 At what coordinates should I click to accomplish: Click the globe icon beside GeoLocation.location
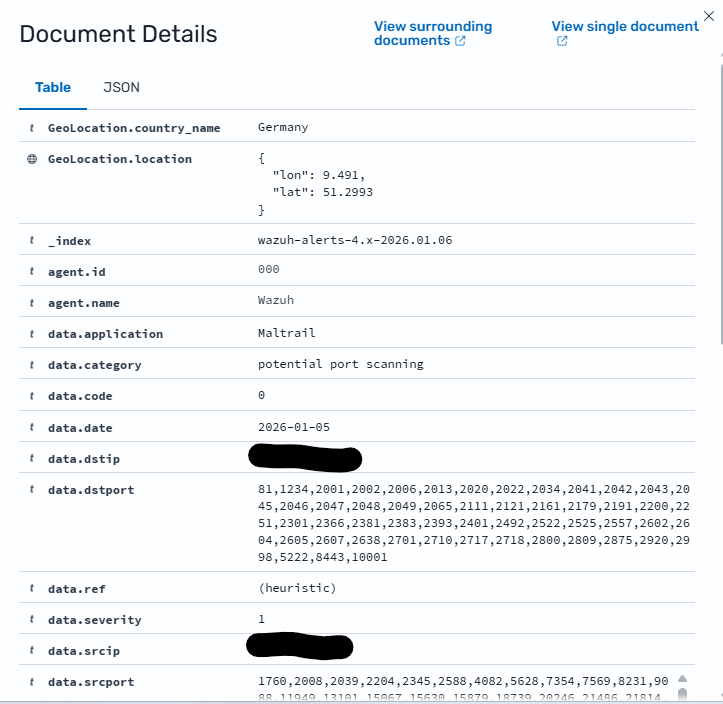pos(32,159)
